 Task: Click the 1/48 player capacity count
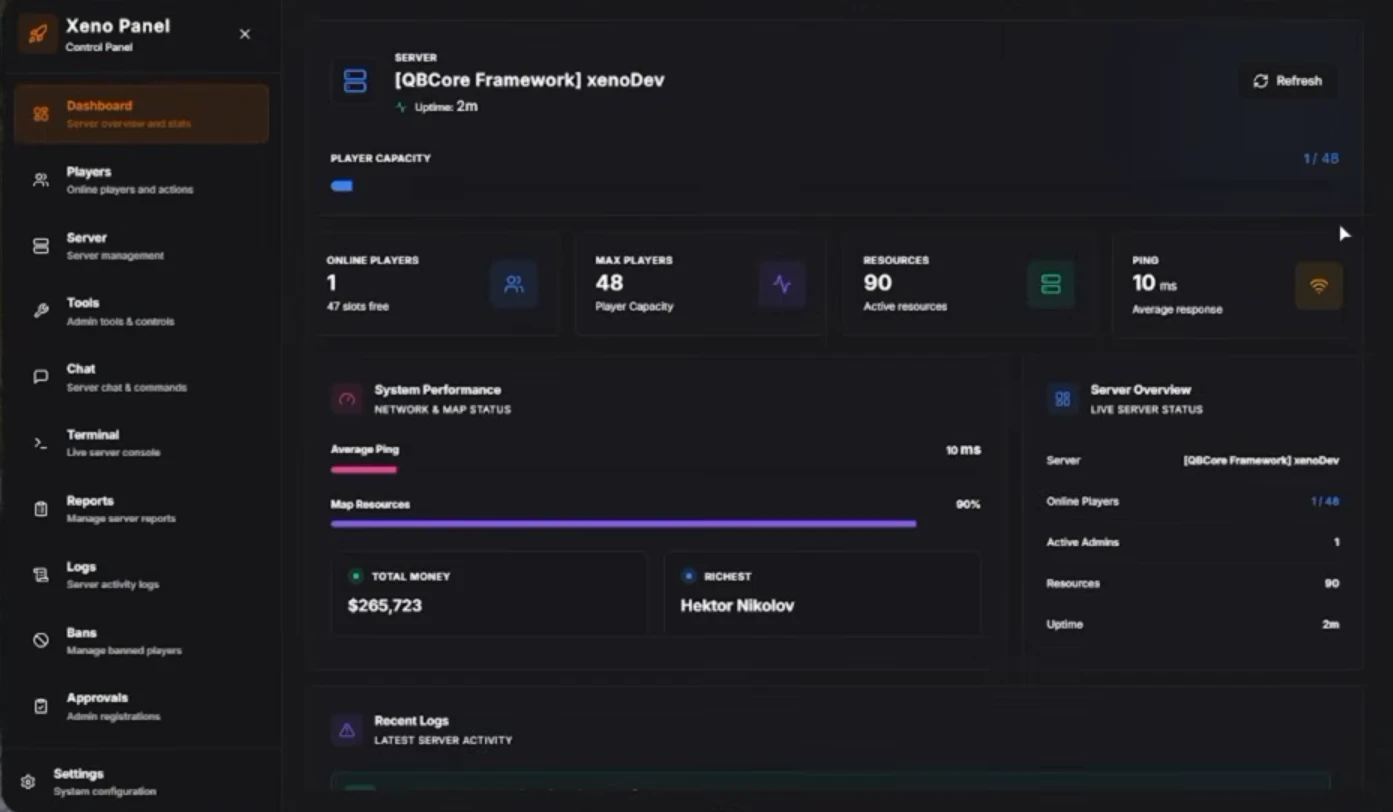[x=1321, y=158]
